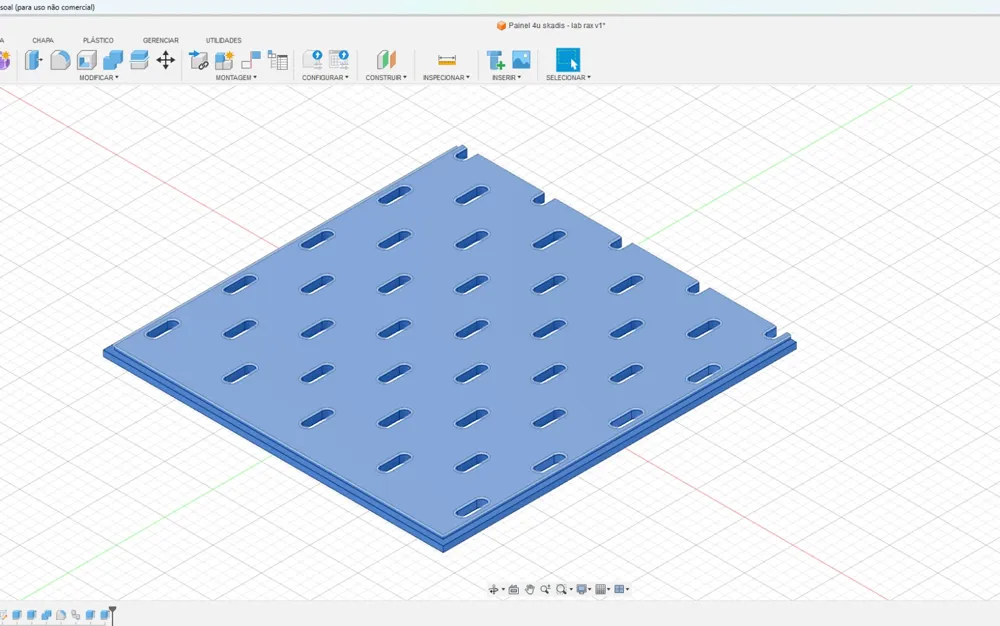Open the Bill of Materials table icon
The width and height of the screenshot is (1000, 626).
coord(277,60)
